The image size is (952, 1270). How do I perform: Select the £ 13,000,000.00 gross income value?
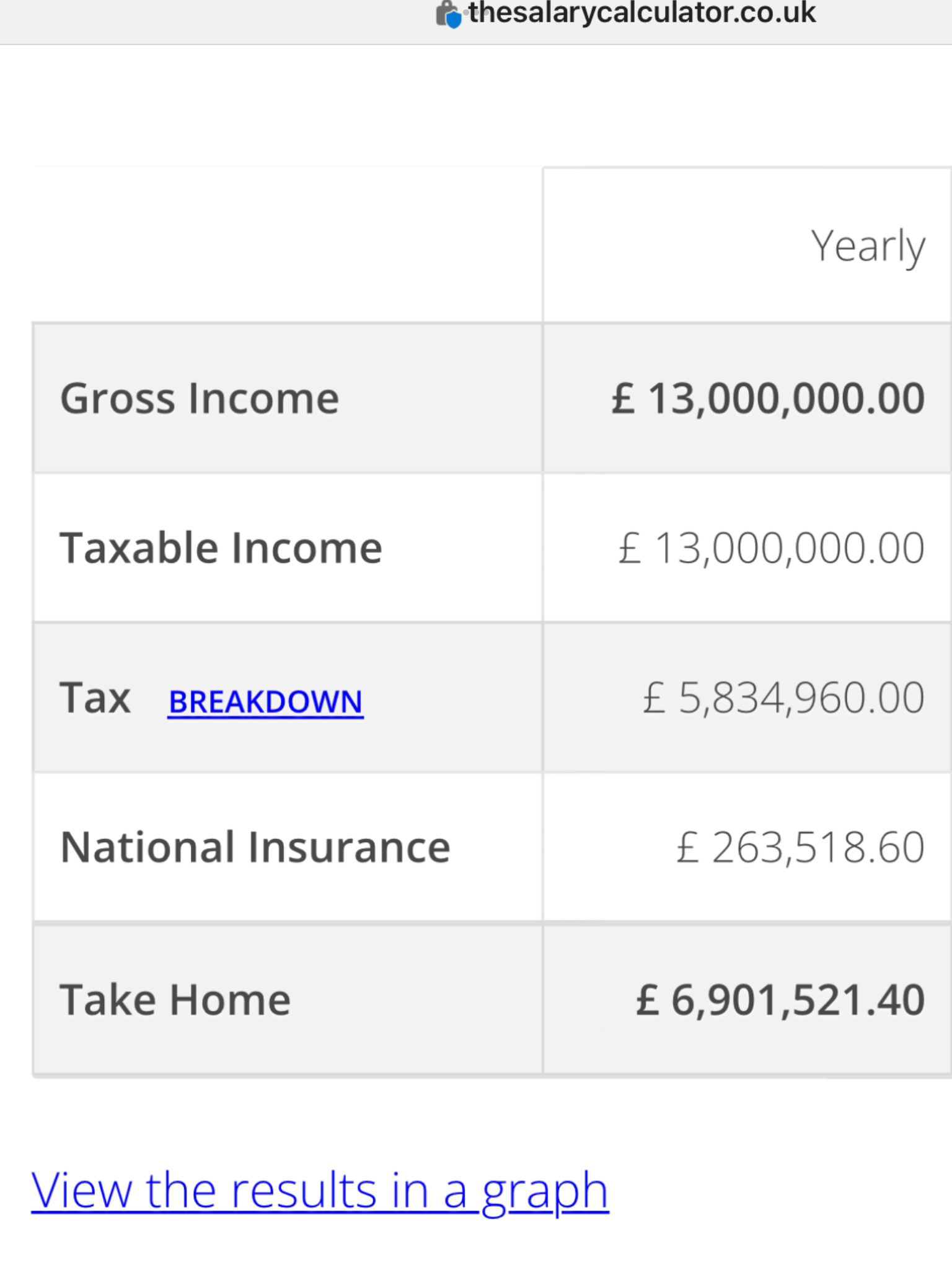coord(768,398)
